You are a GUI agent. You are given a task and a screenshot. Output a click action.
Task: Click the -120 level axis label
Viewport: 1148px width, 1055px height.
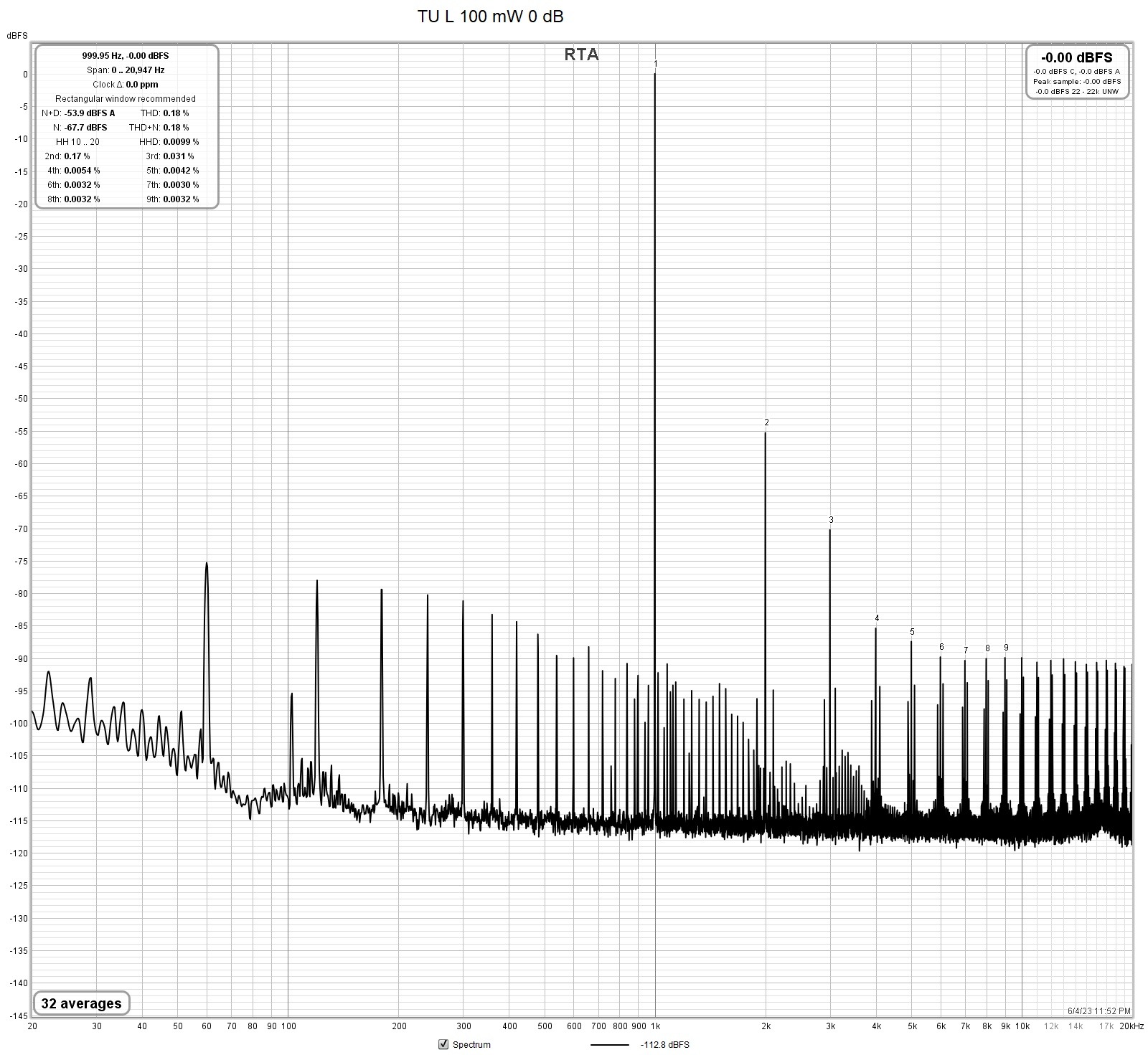pyautogui.click(x=19, y=853)
